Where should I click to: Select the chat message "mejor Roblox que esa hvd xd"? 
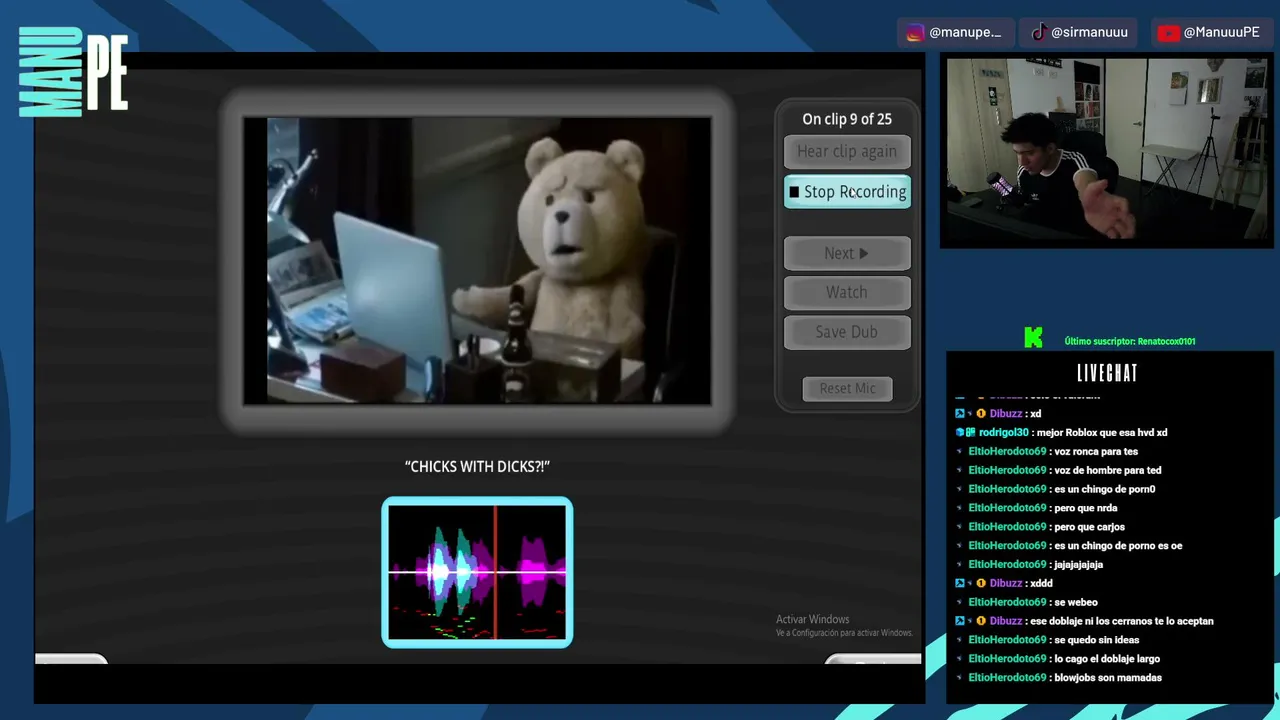click(x=1102, y=433)
